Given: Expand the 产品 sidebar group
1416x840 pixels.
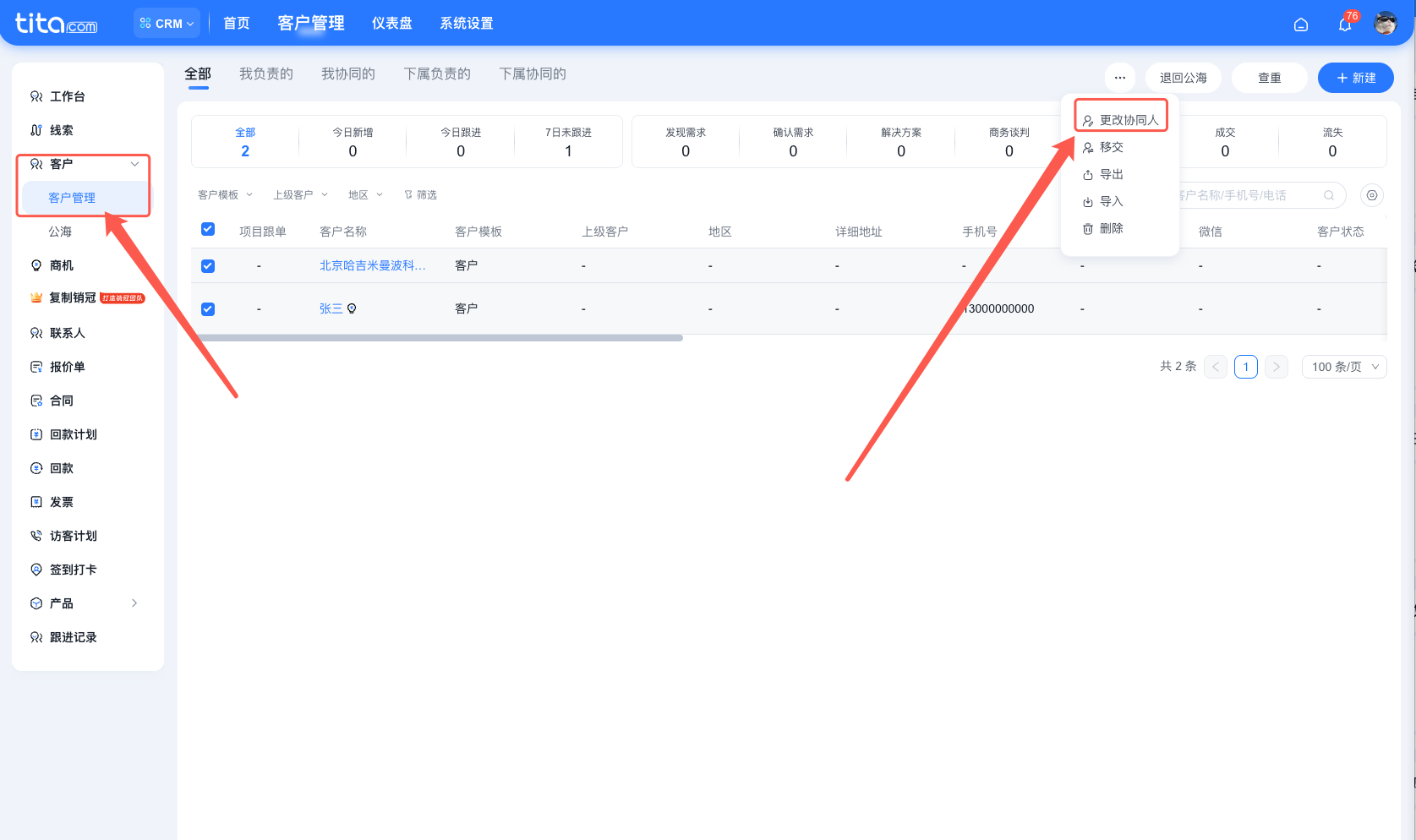Looking at the screenshot, I should pos(134,603).
